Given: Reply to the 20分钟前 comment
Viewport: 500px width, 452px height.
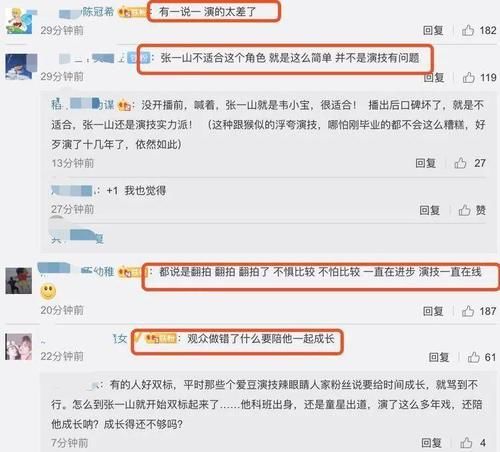Looking at the screenshot, I should coord(433,311).
